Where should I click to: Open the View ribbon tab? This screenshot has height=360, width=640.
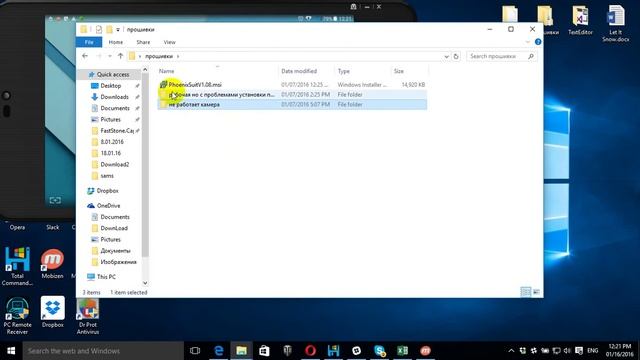[169, 42]
